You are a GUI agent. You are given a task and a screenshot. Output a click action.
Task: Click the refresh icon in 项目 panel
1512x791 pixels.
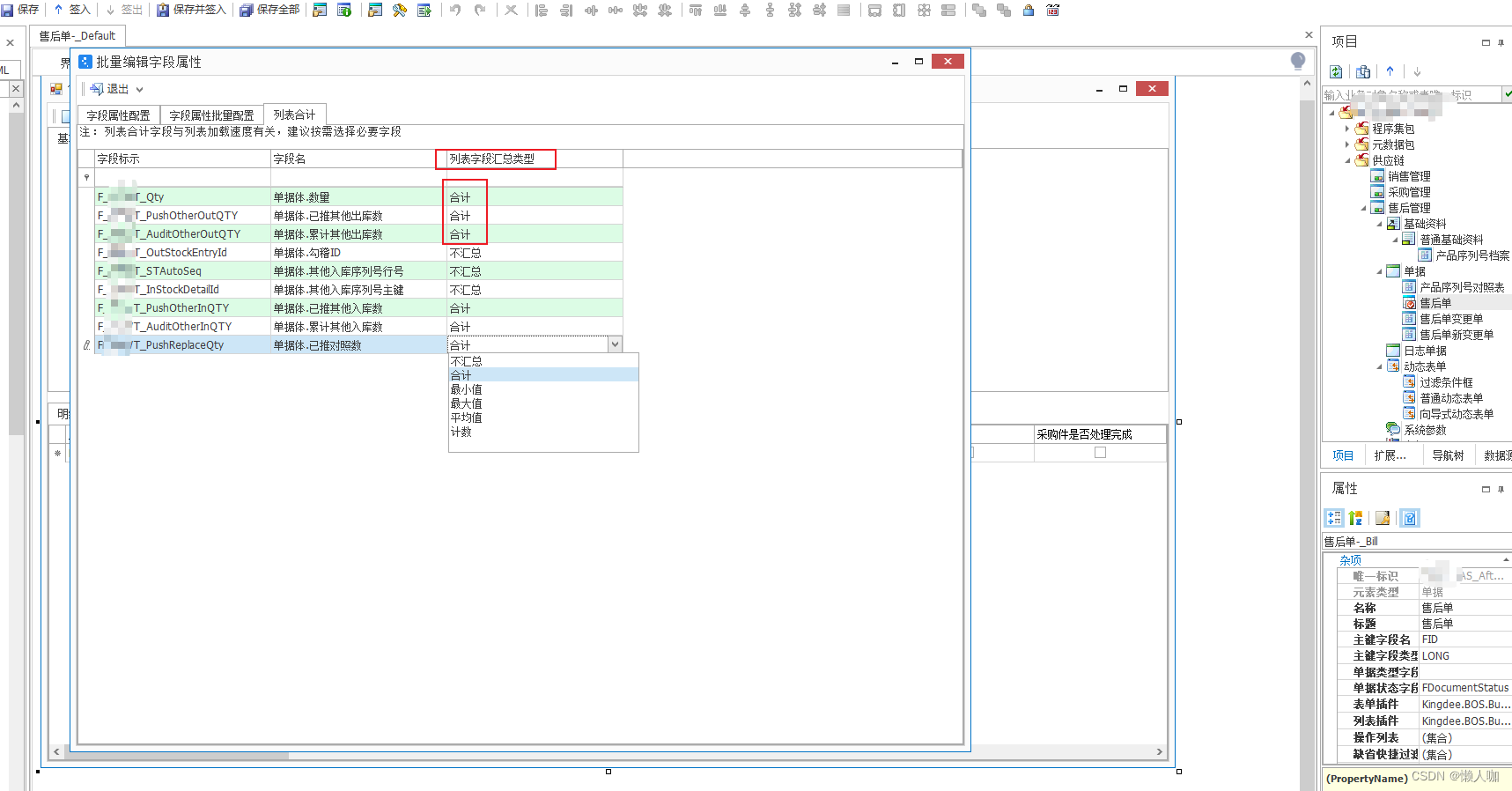[1336, 71]
